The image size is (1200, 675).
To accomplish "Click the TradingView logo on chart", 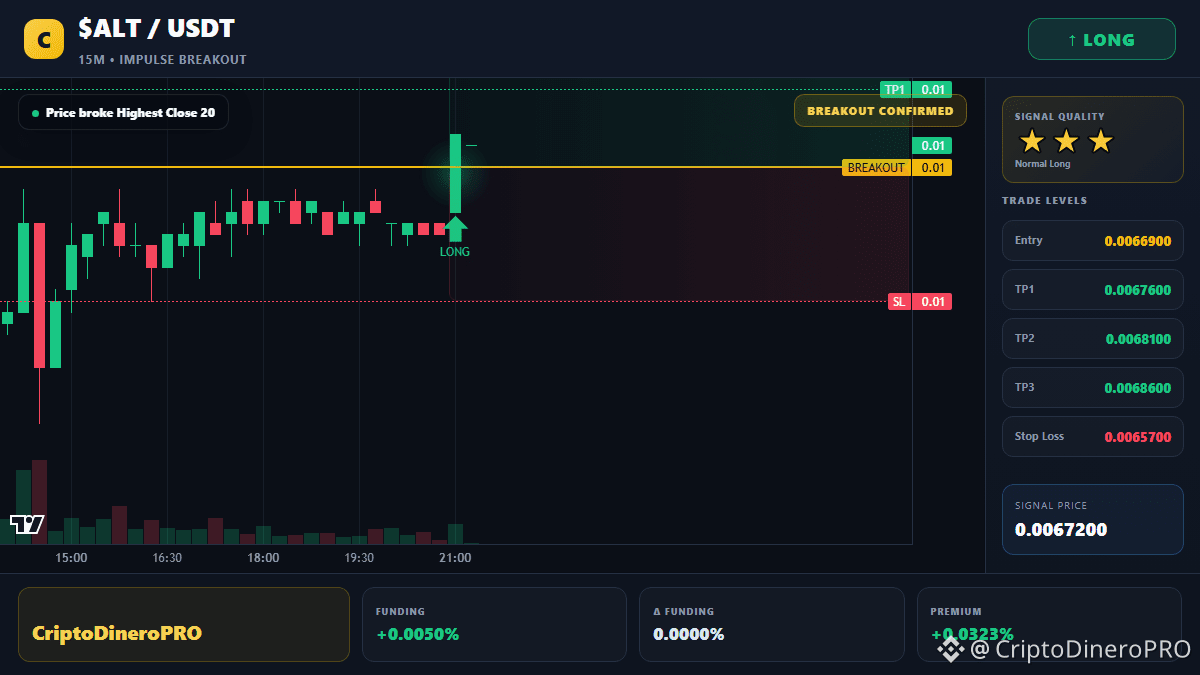I will (27, 524).
